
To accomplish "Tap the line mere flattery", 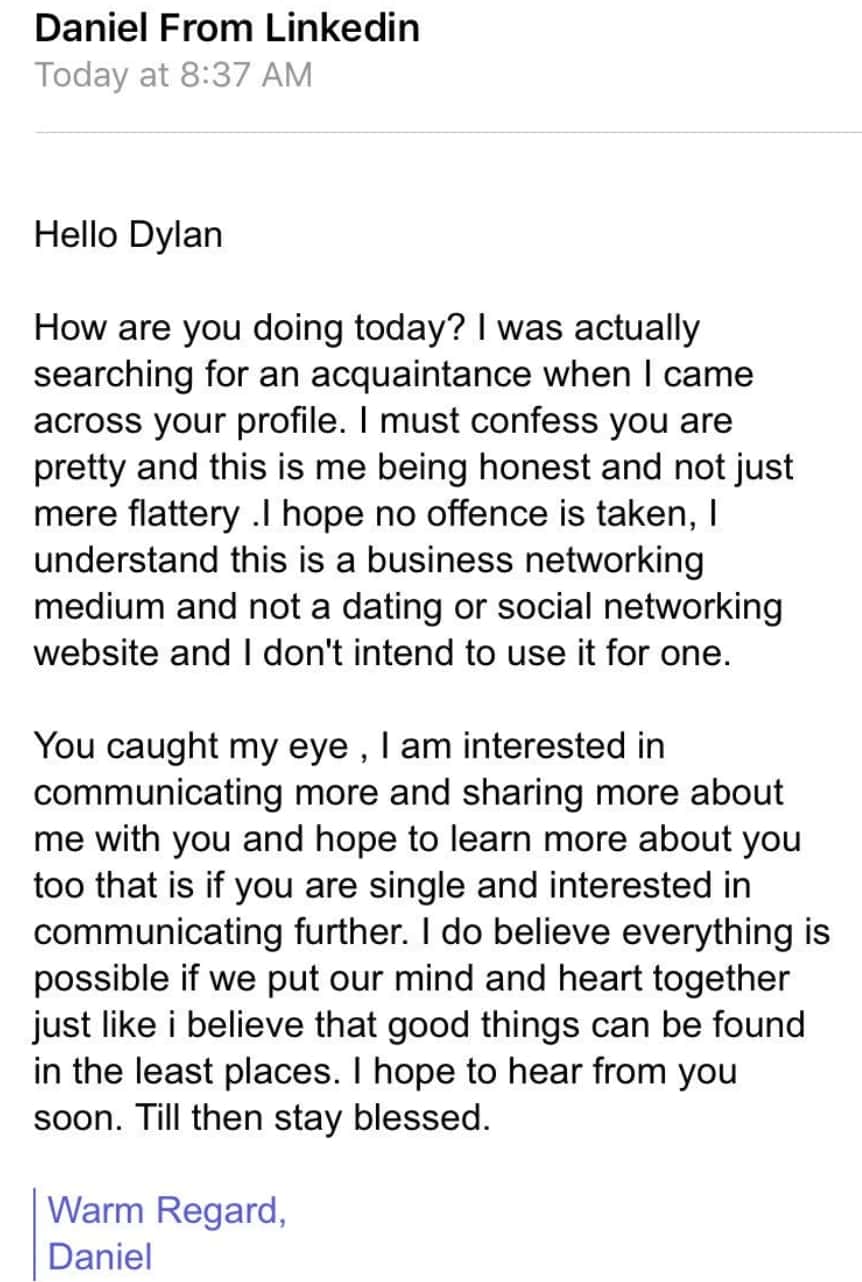I will (x=380, y=514).
